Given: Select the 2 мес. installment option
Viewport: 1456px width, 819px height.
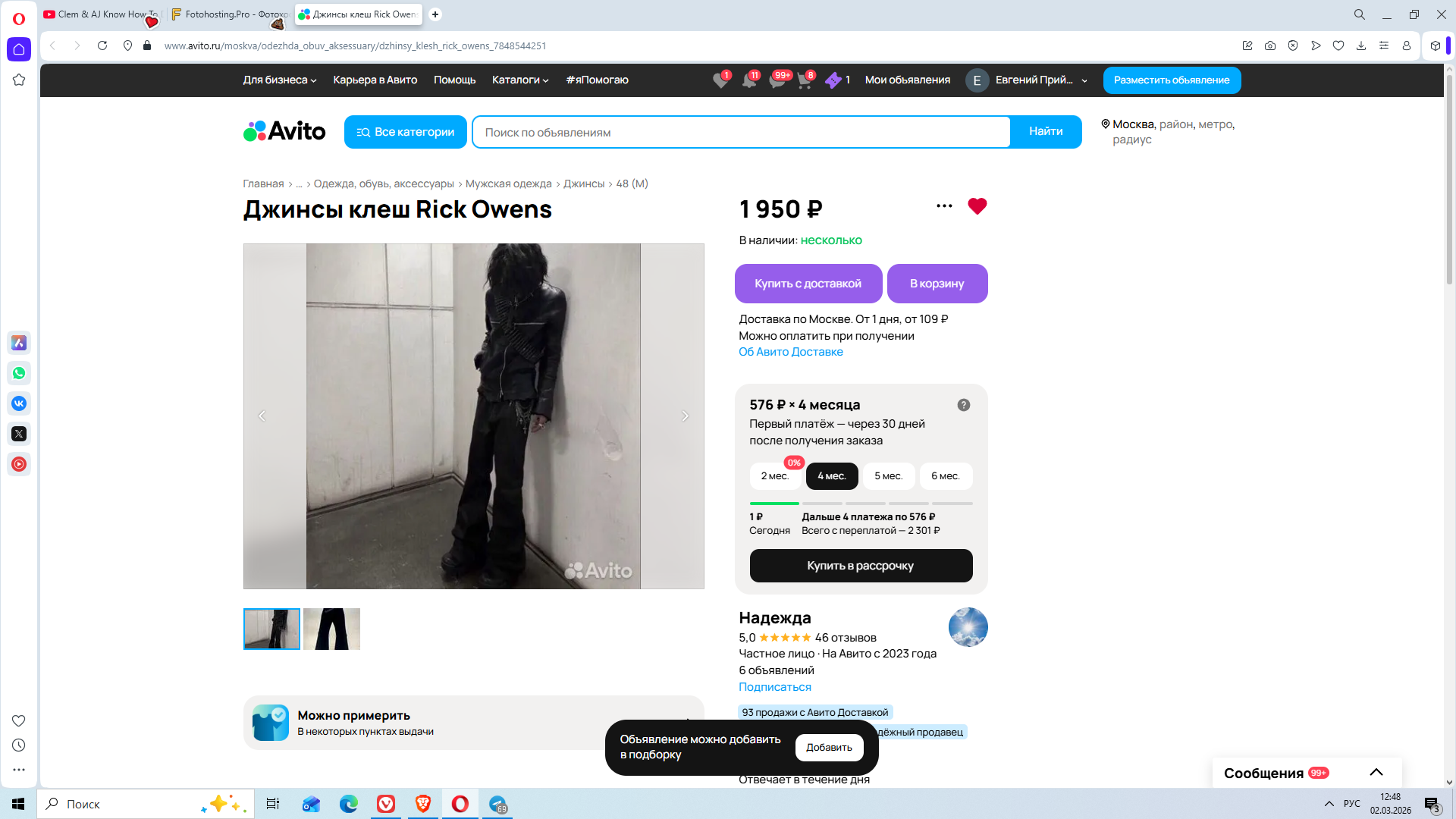Looking at the screenshot, I should [x=774, y=476].
